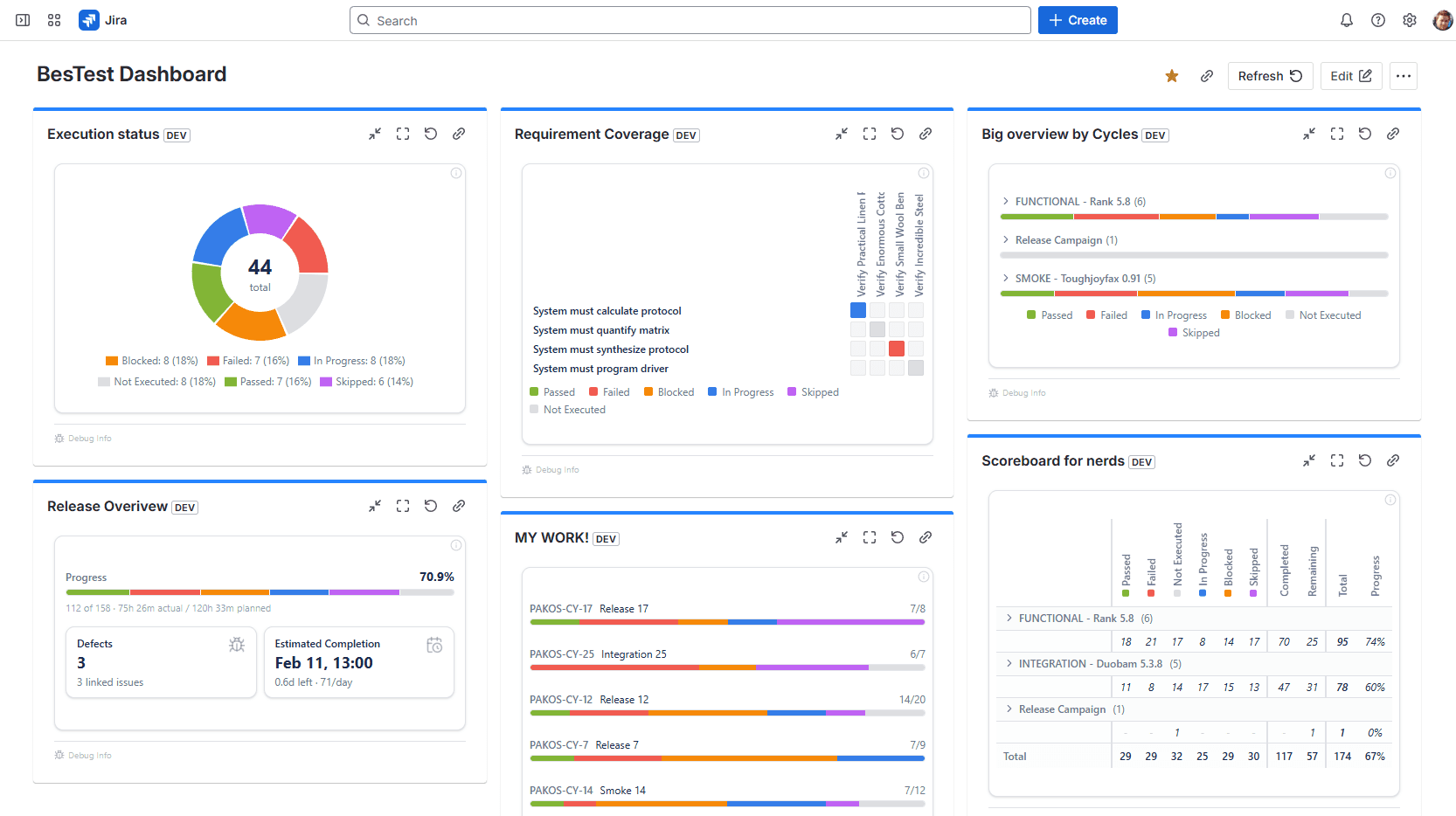This screenshot has height=816, width=1456.
Task: Open the dashboard more options menu
Action: click(x=1404, y=75)
